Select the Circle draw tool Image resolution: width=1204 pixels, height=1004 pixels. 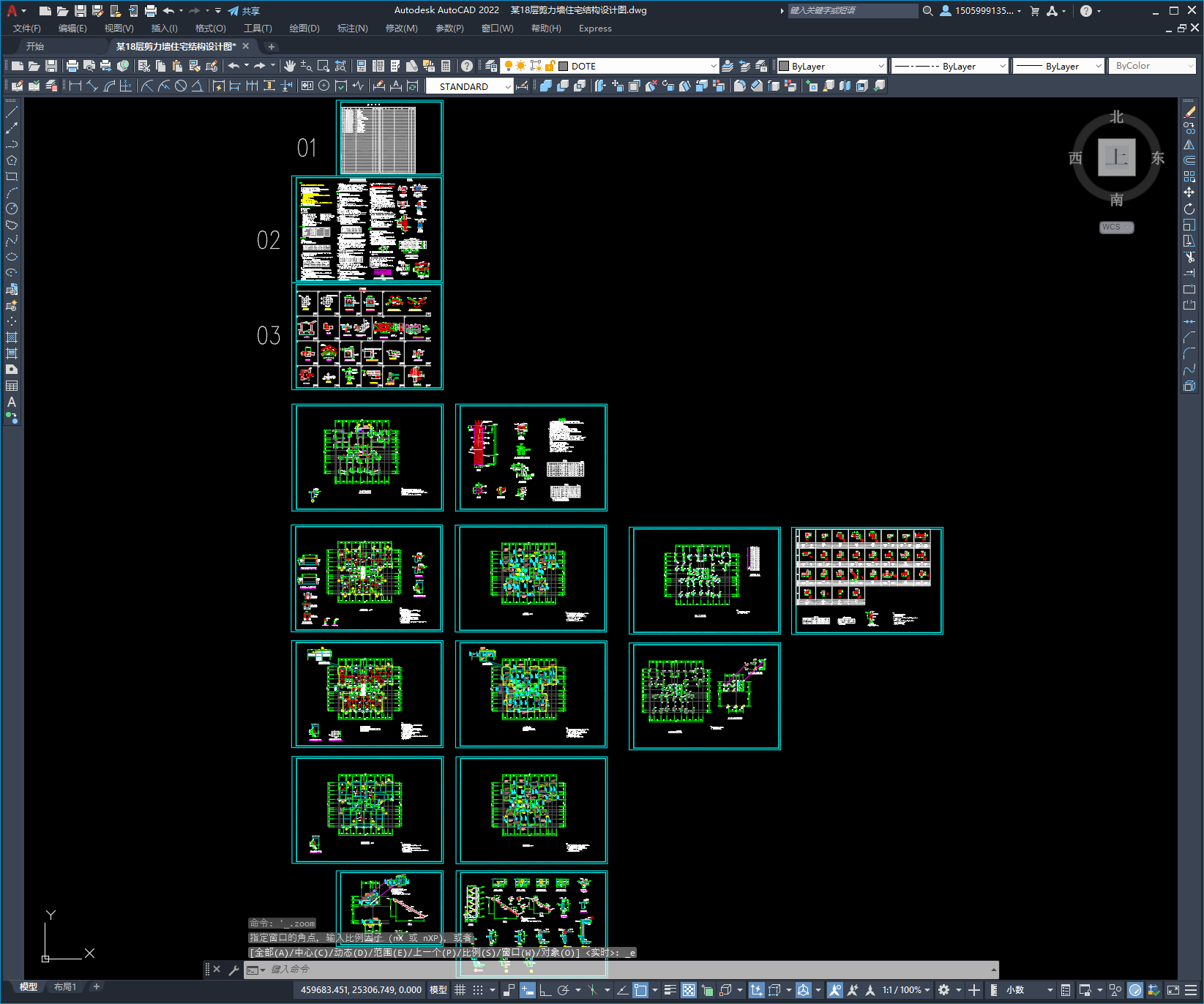click(12, 209)
